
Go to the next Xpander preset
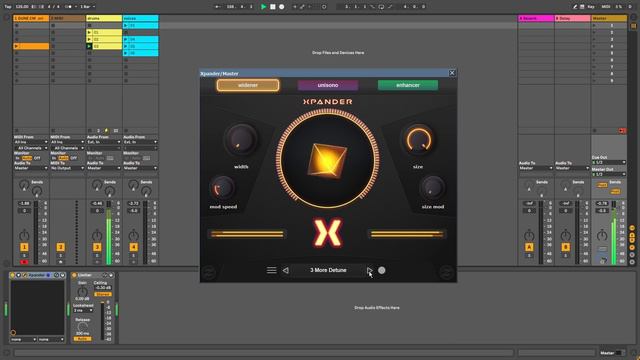point(369,270)
